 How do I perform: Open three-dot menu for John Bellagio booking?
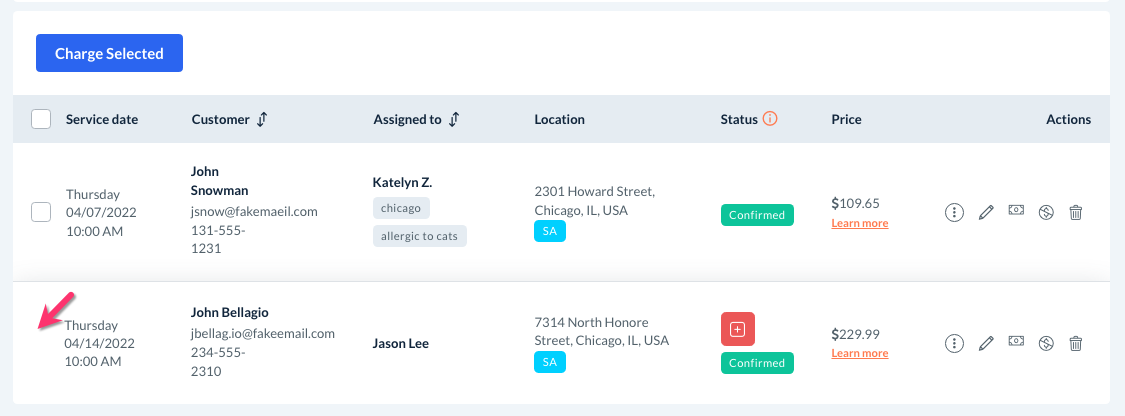point(955,344)
